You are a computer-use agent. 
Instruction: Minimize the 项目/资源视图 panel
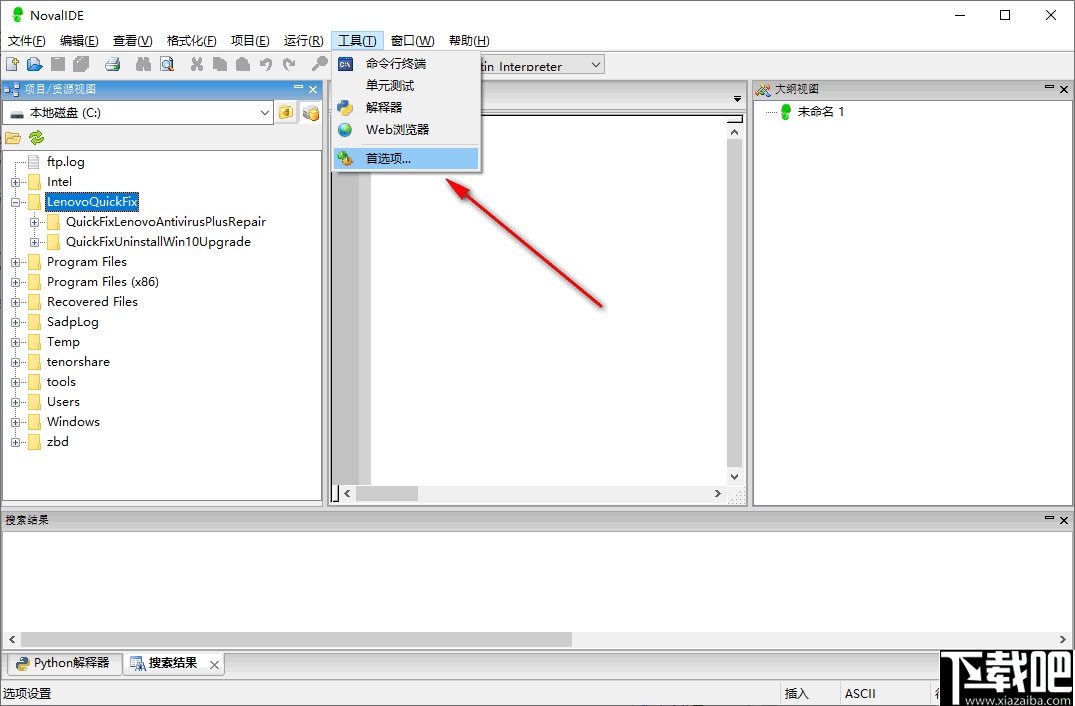pos(298,87)
